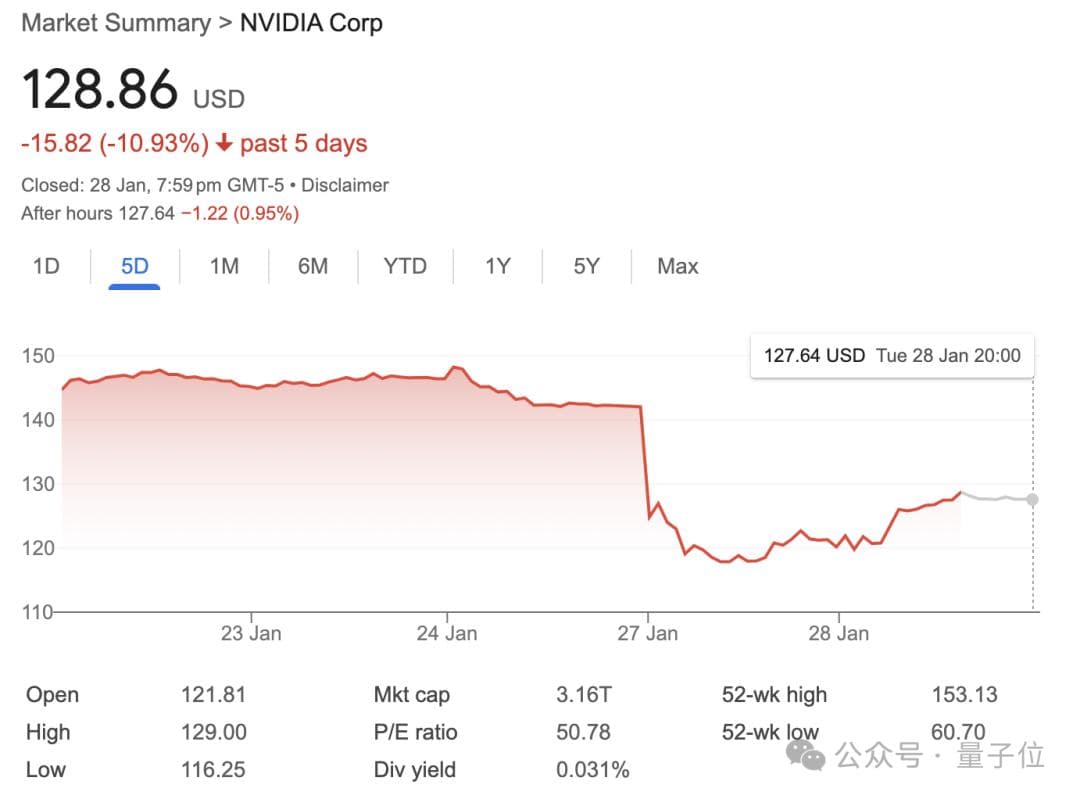Viewport: 1080px width, 799px height.
Task: Click the 127.64 USD price tooltip
Action: point(892,355)
